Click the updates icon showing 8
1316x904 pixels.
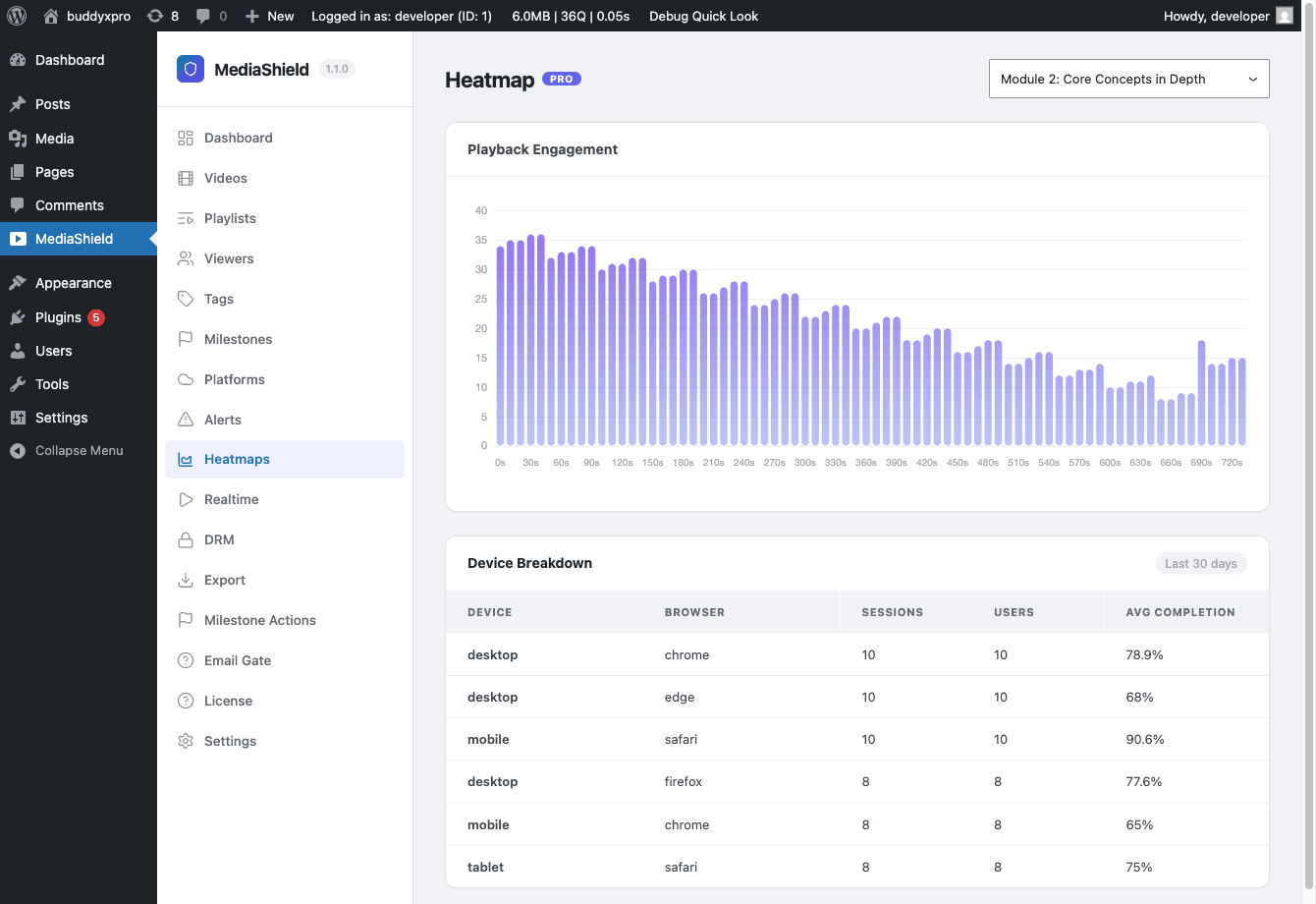(154, 16)
